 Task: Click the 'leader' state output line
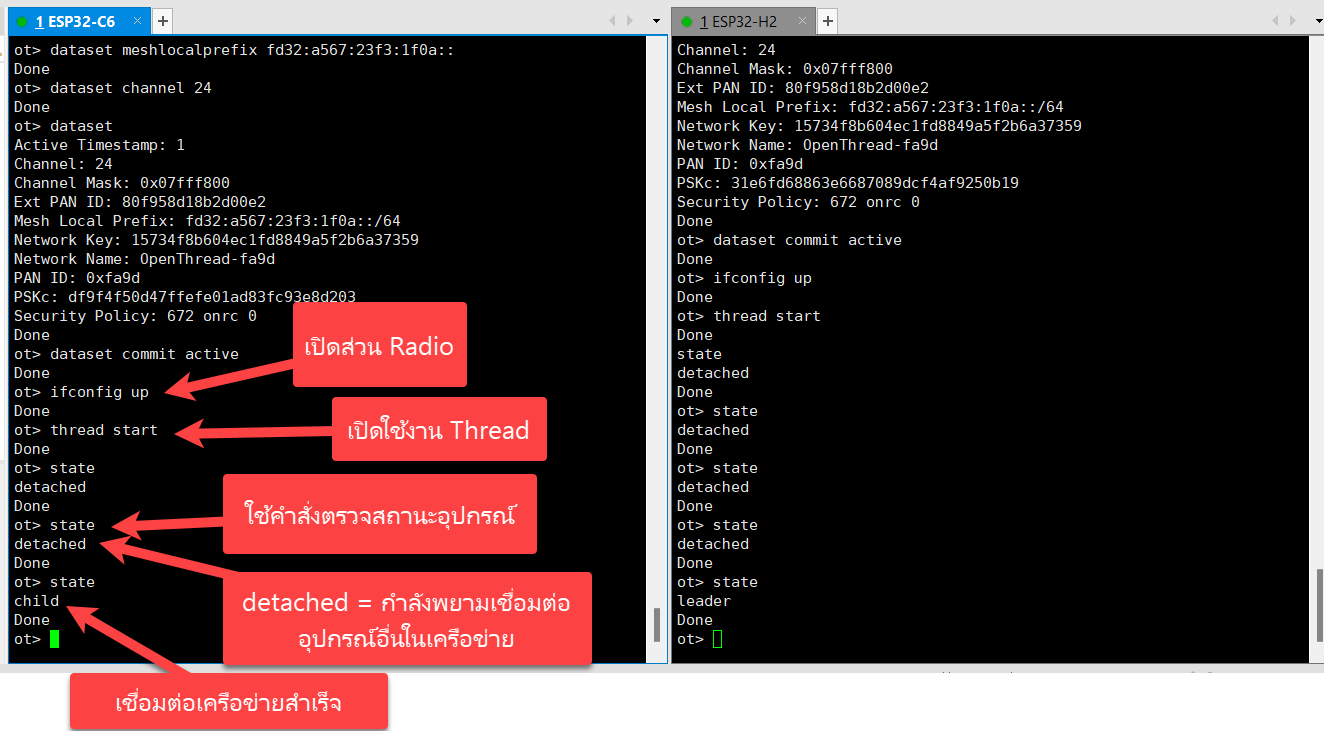(x=703, y=601)
